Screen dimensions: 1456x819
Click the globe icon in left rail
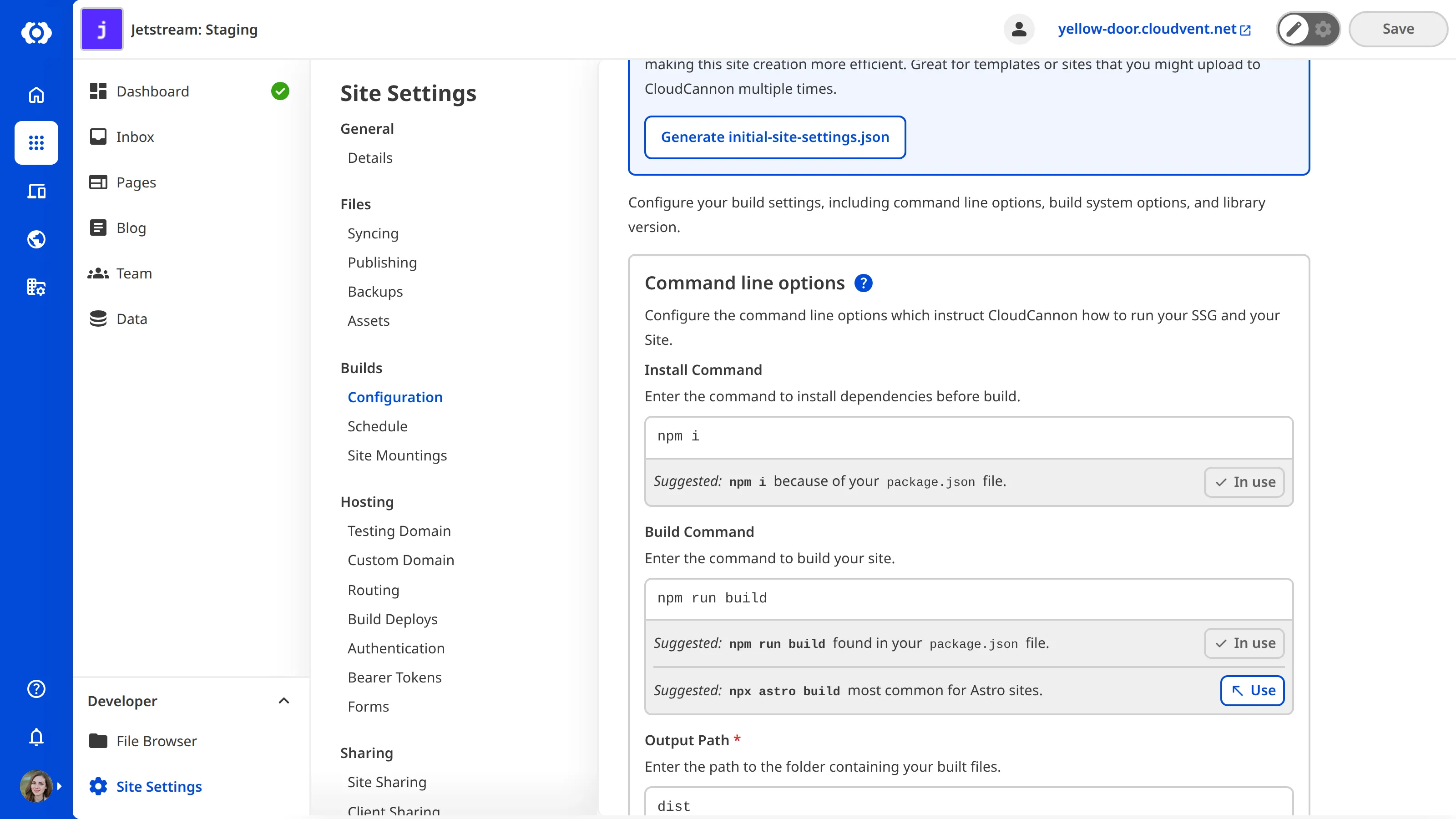coord(36,239)
